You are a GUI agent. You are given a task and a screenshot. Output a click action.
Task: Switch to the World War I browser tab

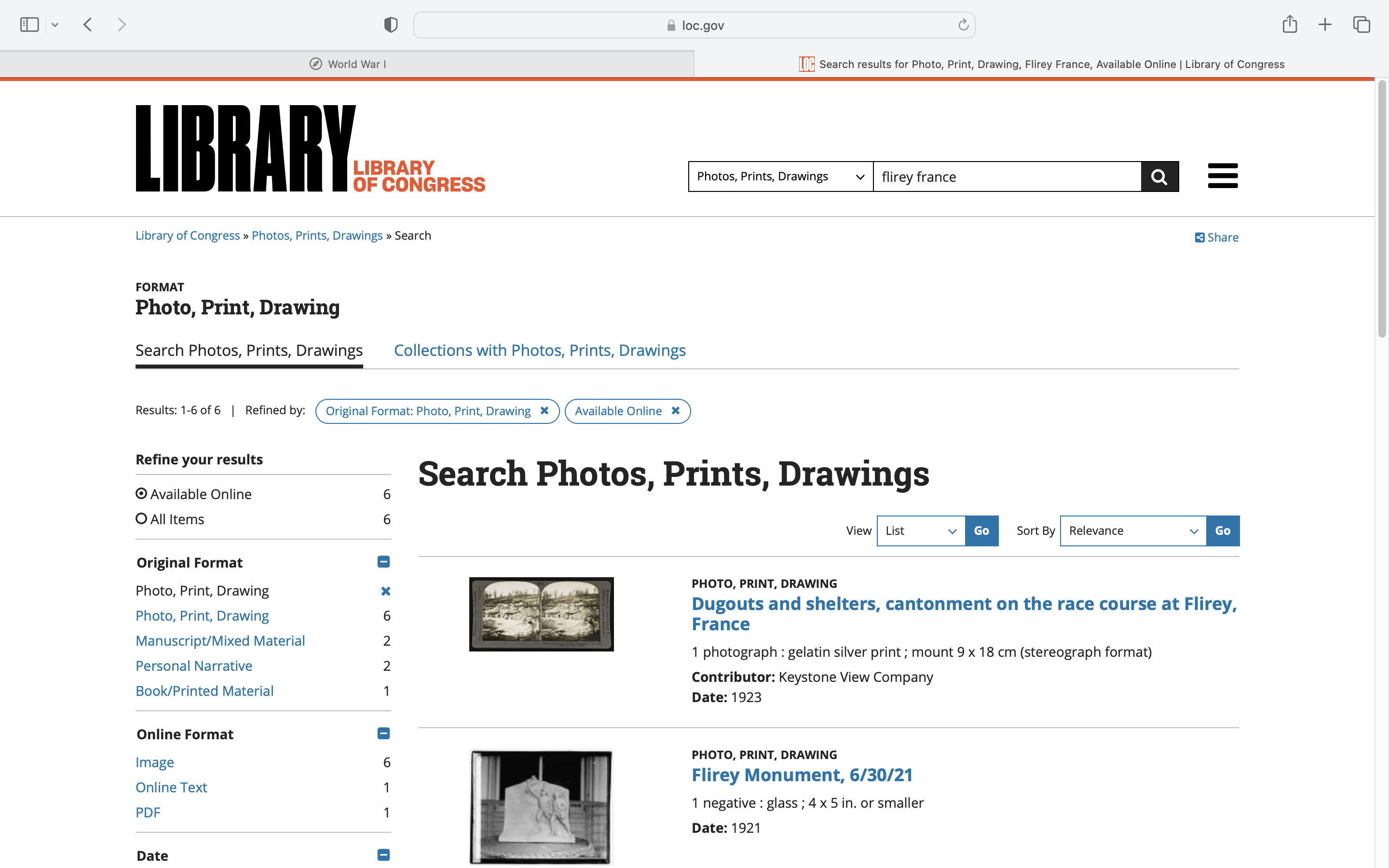pos(347,64)
